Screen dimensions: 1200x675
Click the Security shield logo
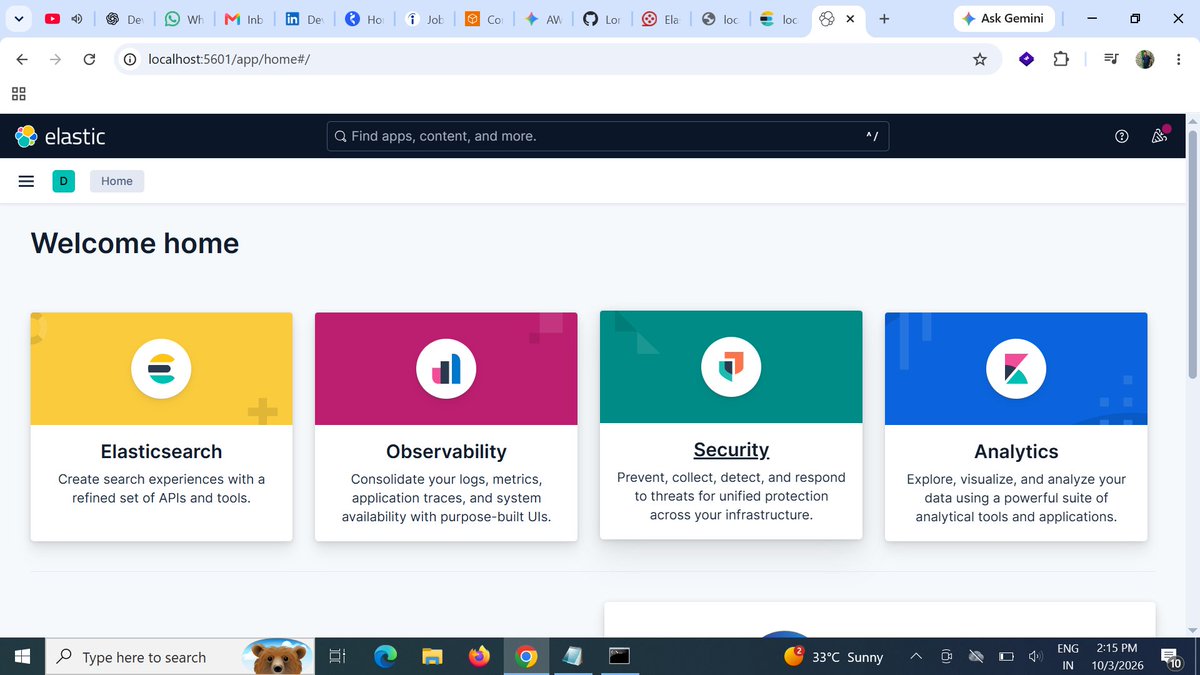click(x=731, y=367)
